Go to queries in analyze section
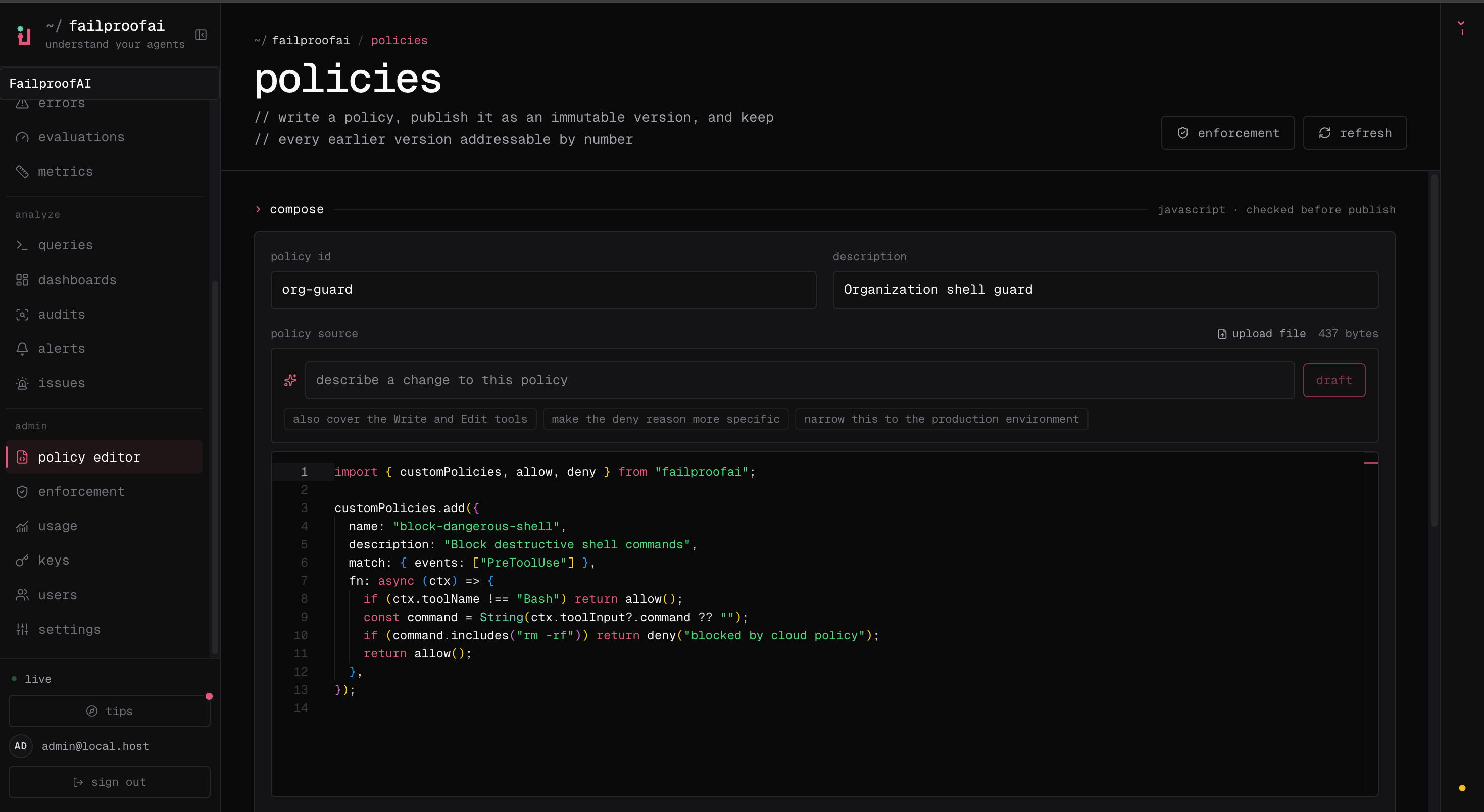 coord(104,245)
